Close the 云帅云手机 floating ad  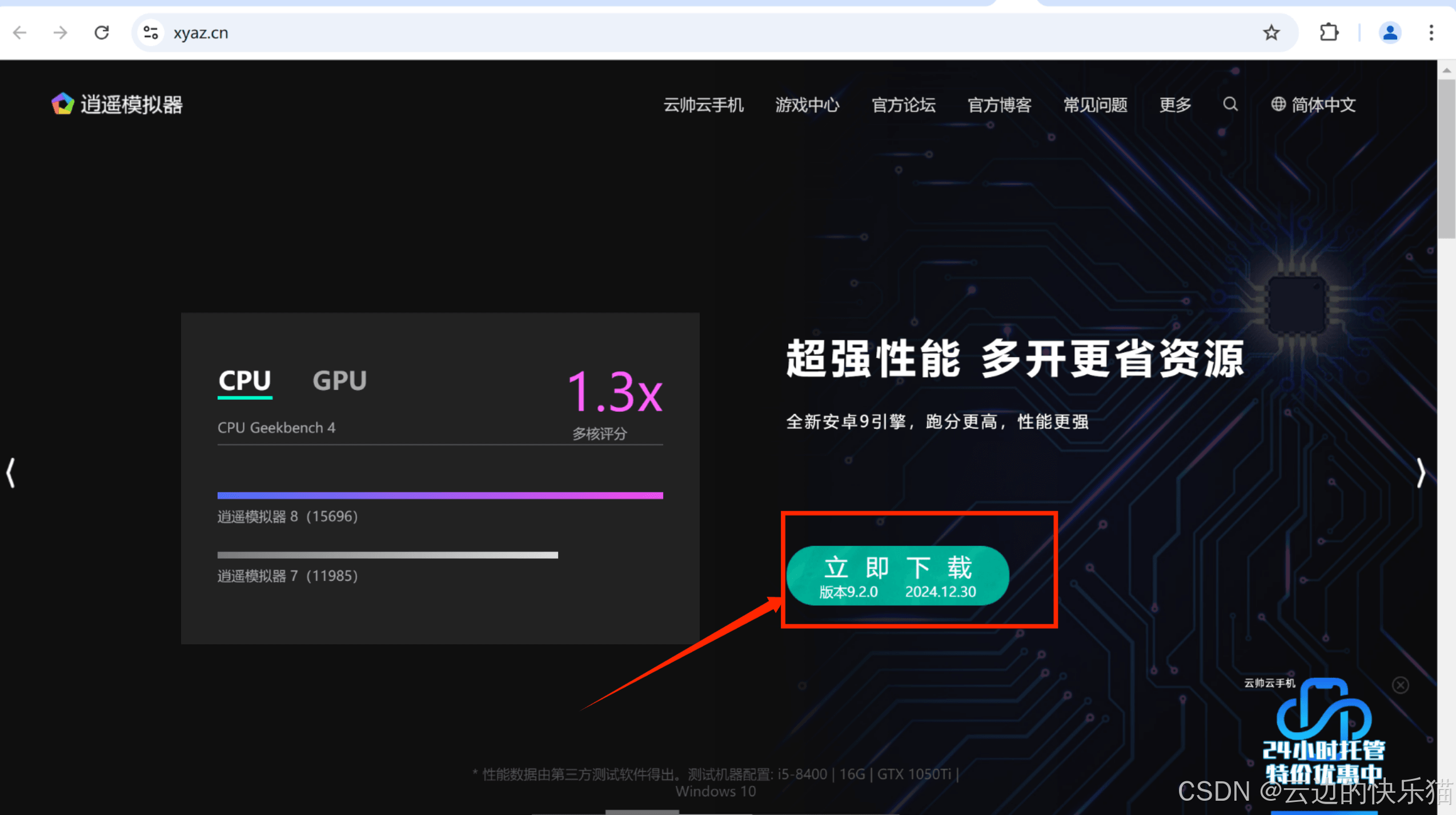coord(1400,685)
